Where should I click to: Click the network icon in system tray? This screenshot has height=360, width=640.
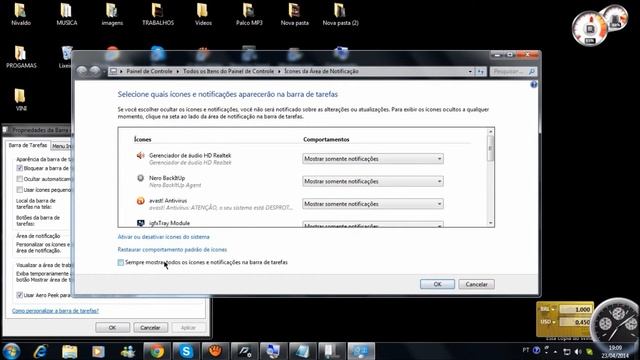click(x=567, y=351)
